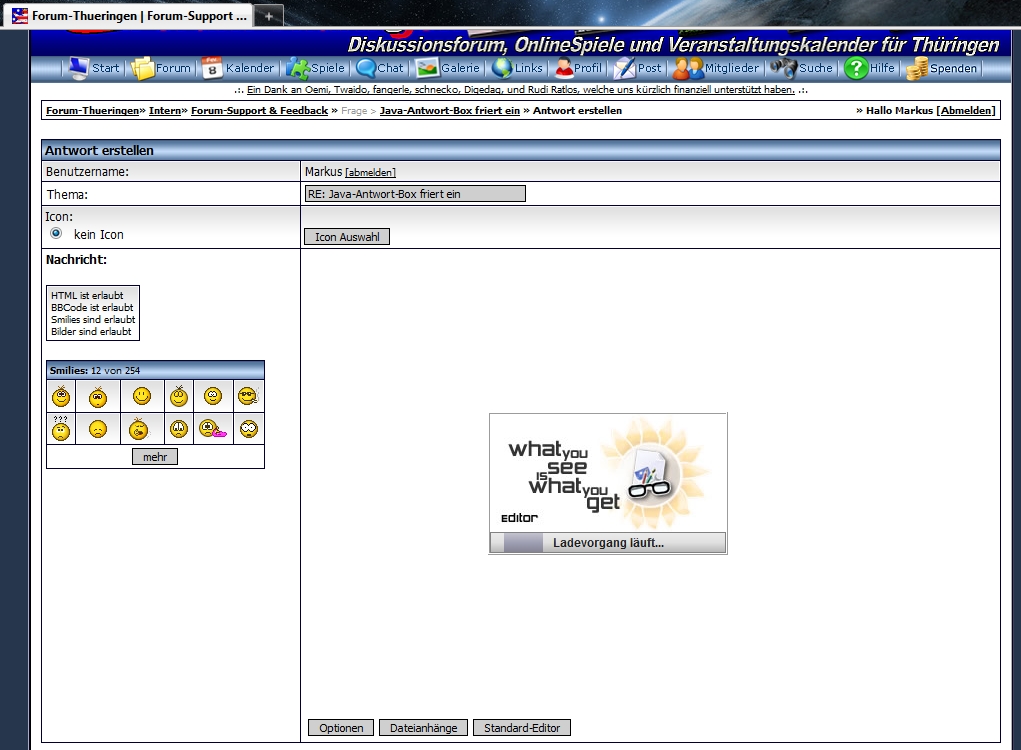Insert the plain sad frowning smiley
This screenshot has height=750, width=1021.
(98, 429)
